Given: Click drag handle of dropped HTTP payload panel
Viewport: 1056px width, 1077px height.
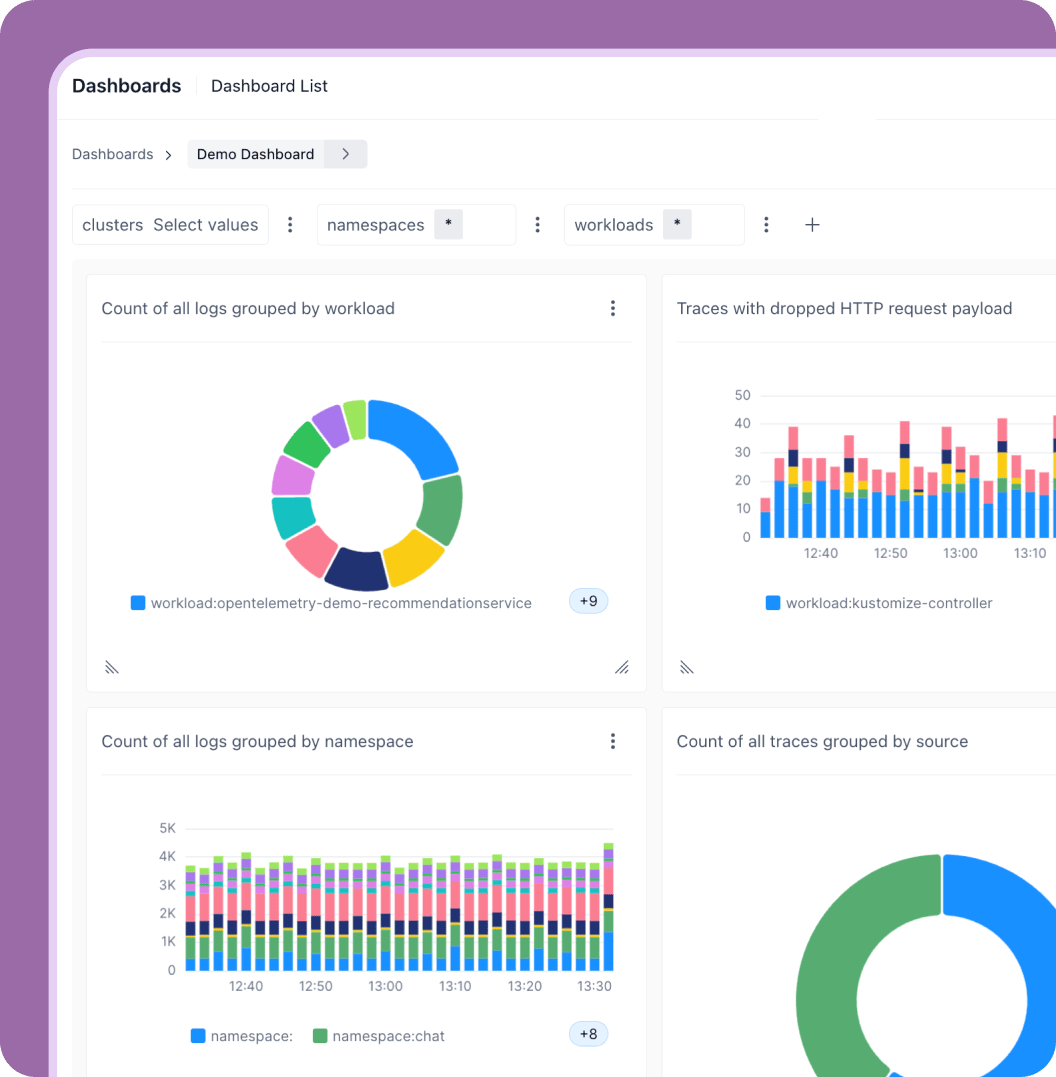Looking at the screenshot, I should [x=686, y=667].
